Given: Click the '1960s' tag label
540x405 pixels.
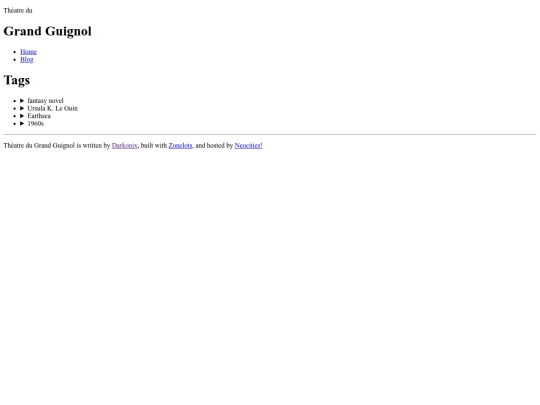Looking at the screenshot, I should coord(35,123).
